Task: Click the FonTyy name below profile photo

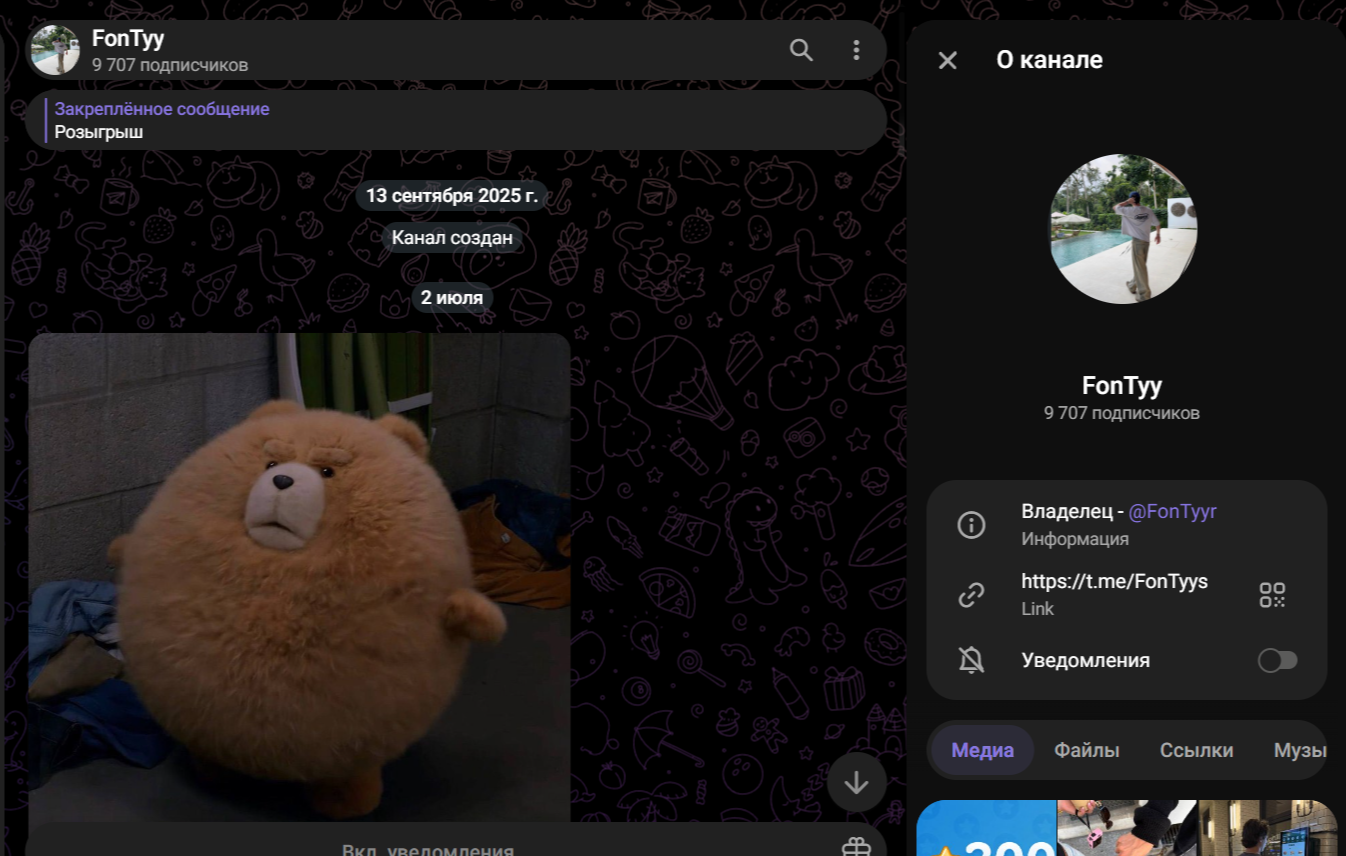Action: 1122,385
